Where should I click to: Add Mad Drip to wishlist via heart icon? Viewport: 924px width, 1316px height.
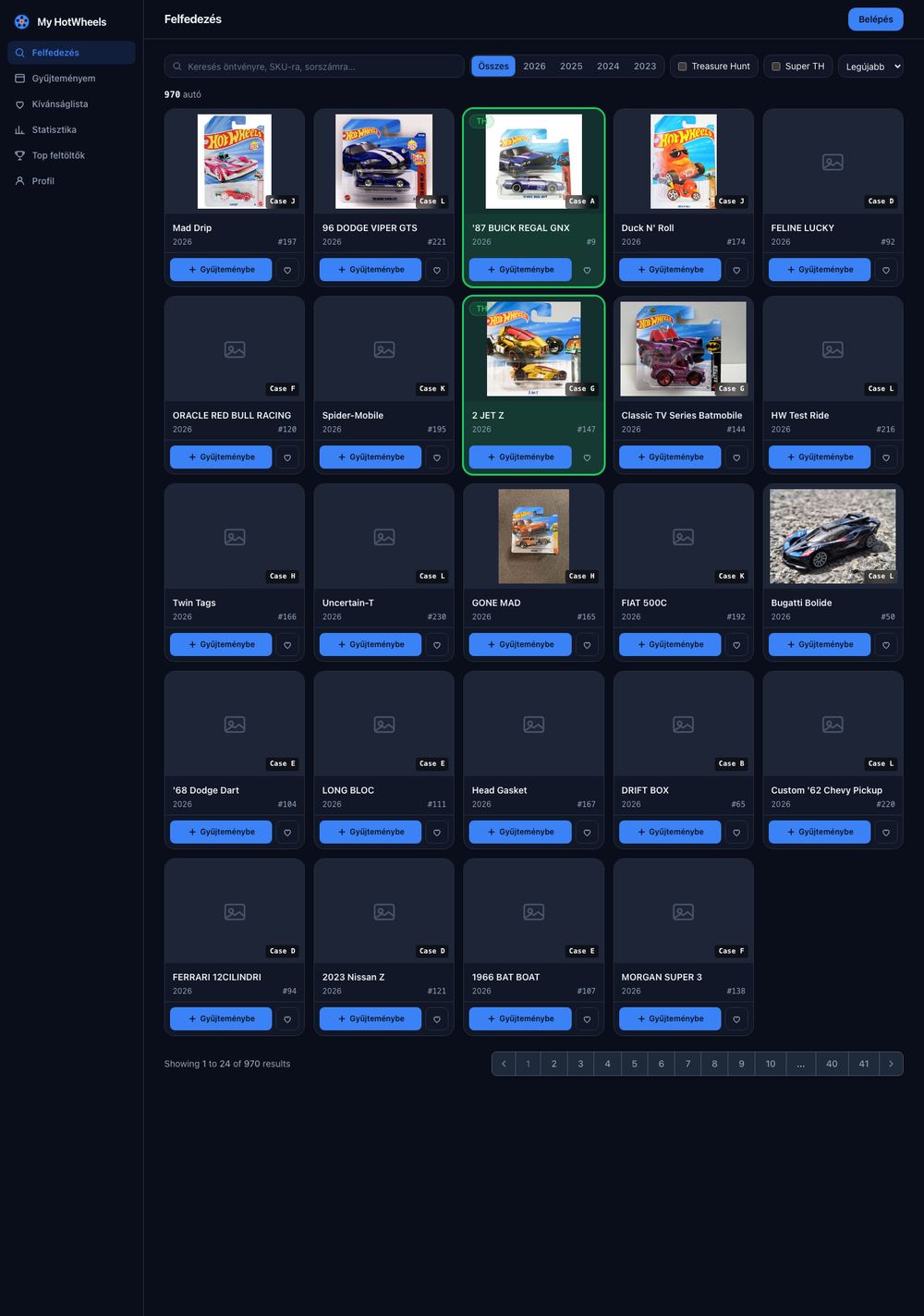pos(287,270)
